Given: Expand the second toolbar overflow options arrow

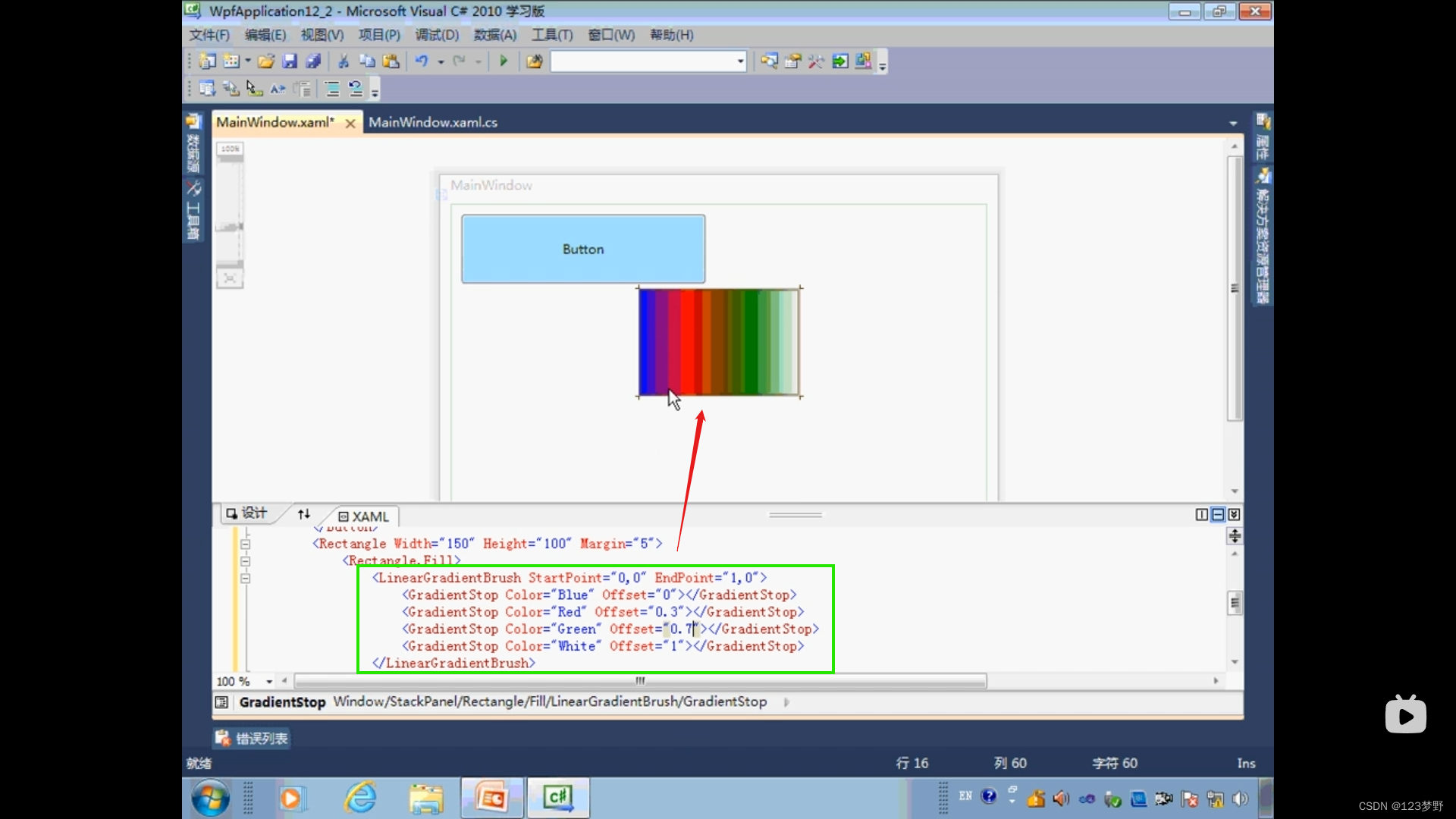Looking at the screenshot, I should 375,90.
